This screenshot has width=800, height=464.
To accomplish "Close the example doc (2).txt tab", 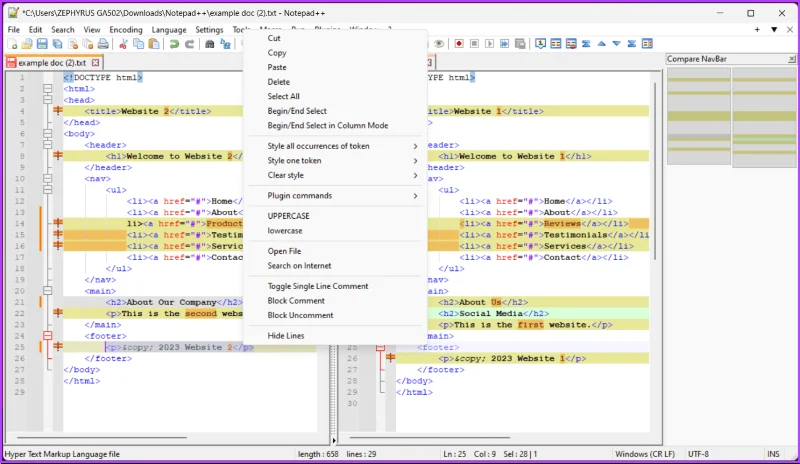I will [95, 63].
